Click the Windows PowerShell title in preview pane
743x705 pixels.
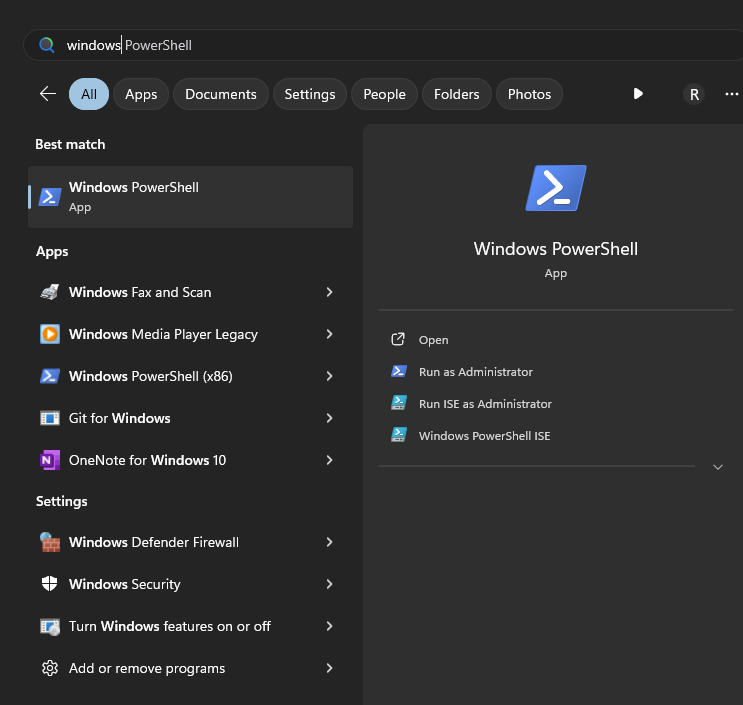click(x=555, y=249)
